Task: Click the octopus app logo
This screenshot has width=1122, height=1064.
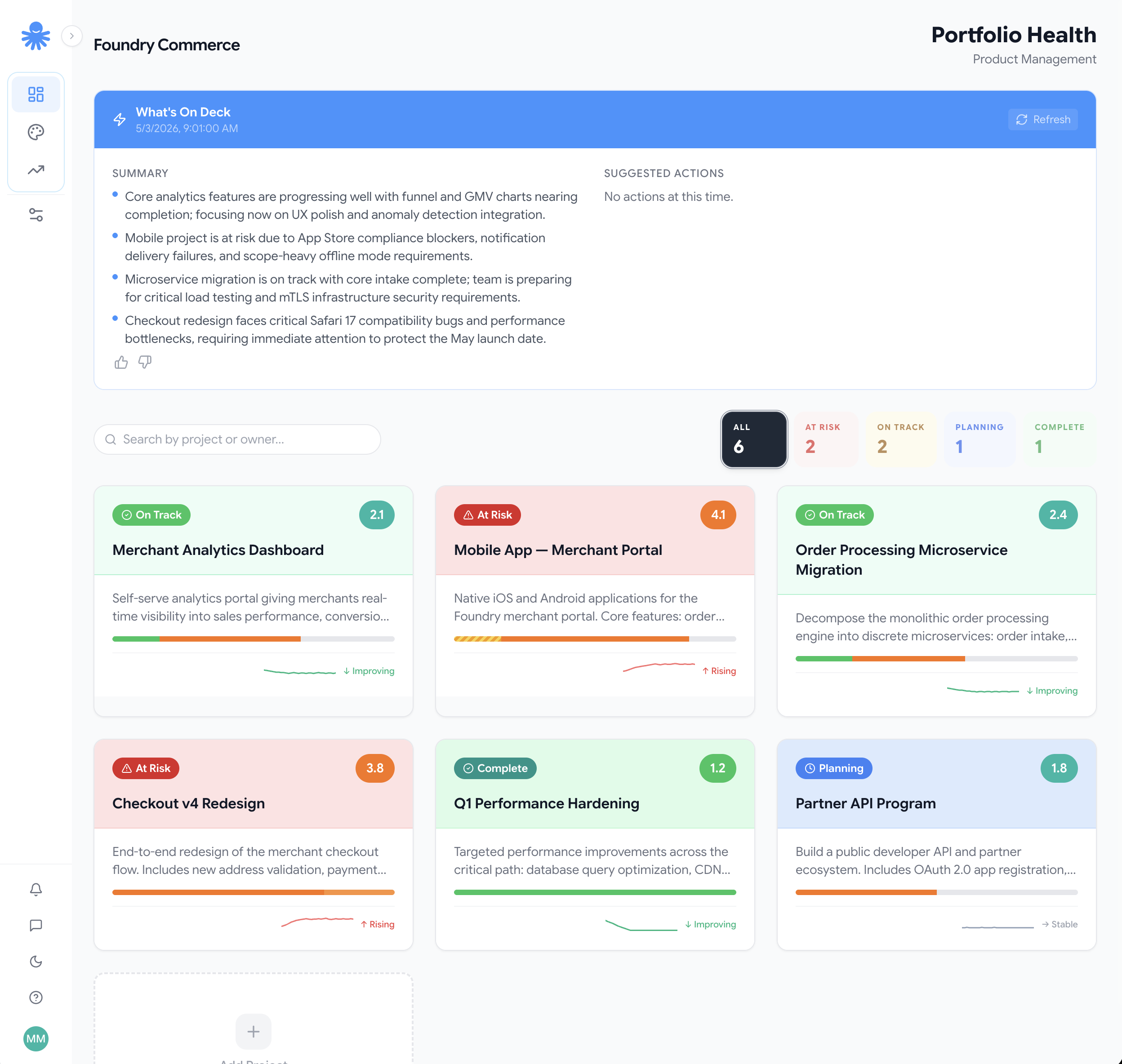Action: pyautogui.click(x=36, y=36)
